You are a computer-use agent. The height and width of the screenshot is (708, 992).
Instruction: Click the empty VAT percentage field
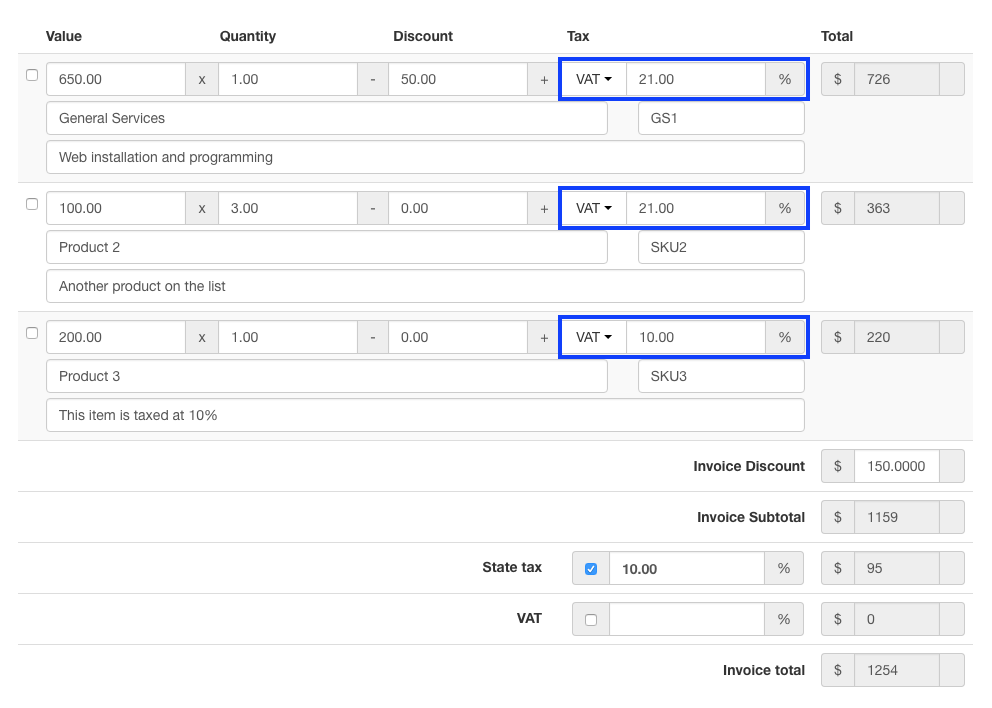[x=686, y=619]
